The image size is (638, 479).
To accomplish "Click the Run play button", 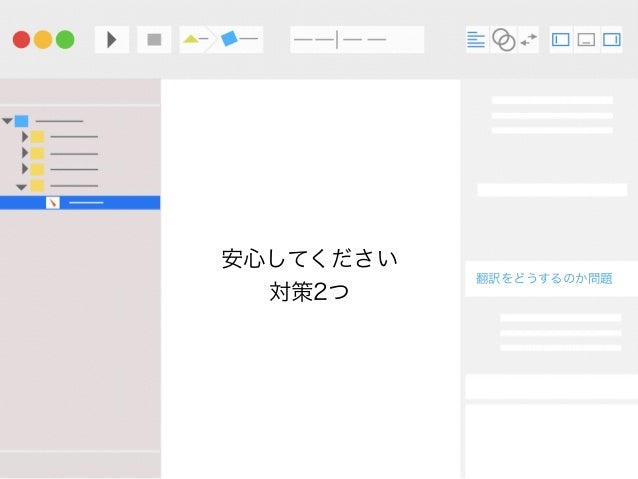I will tap(112, 40).
